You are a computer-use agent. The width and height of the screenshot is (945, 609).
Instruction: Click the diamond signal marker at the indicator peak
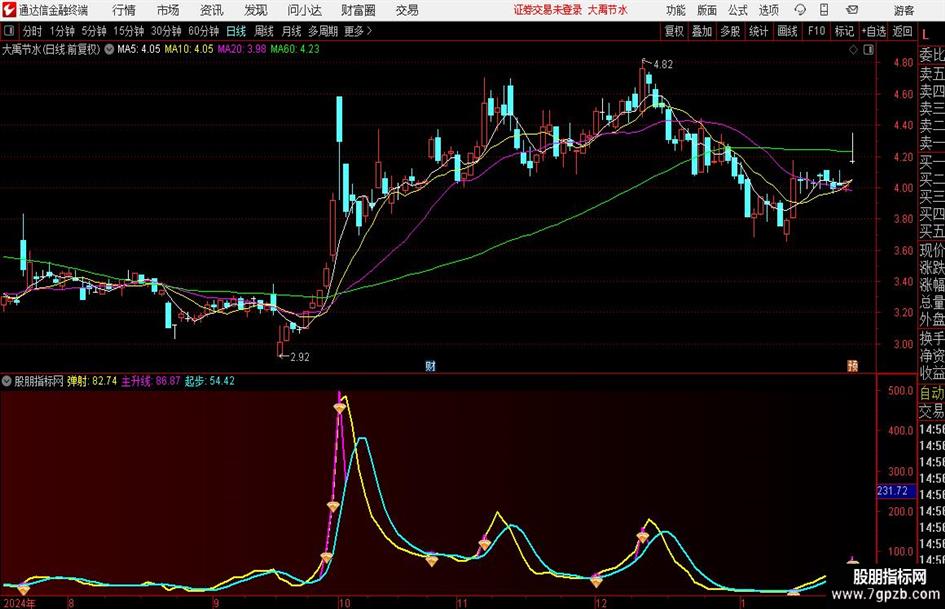(339, 409)
